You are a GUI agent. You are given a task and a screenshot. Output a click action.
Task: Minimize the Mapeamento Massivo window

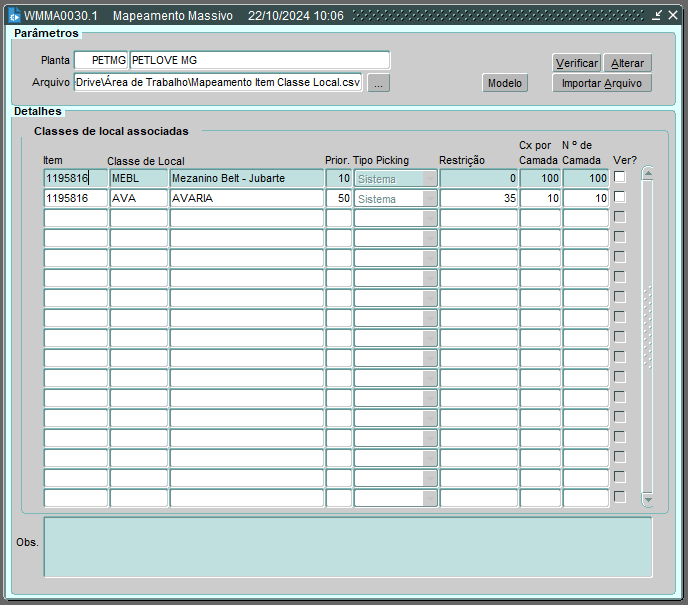point(656,16)
